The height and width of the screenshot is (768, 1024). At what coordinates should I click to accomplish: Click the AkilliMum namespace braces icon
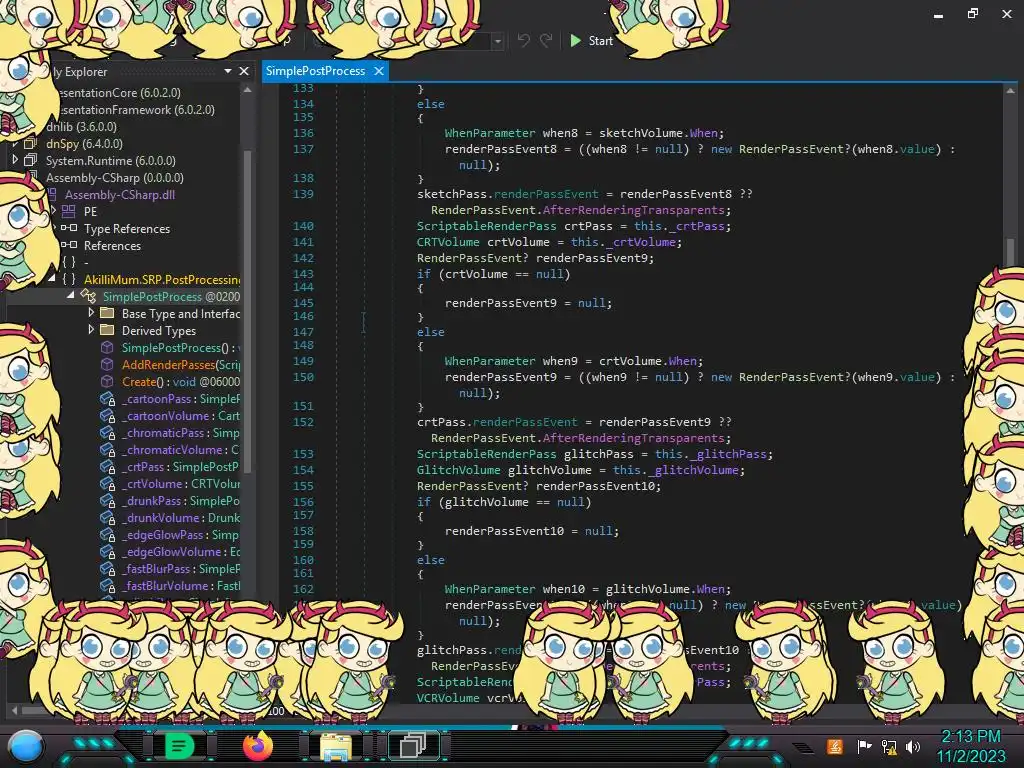[69, 279]
